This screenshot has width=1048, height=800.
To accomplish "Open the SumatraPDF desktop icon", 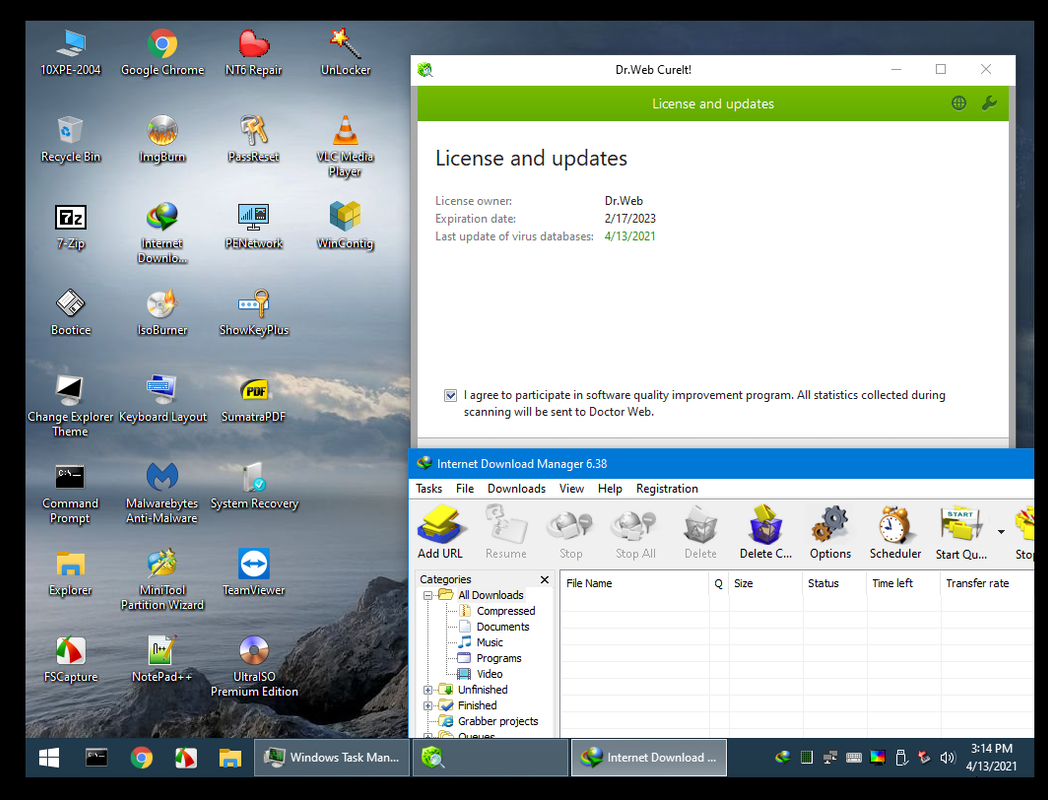I will [x=253, y=399].
